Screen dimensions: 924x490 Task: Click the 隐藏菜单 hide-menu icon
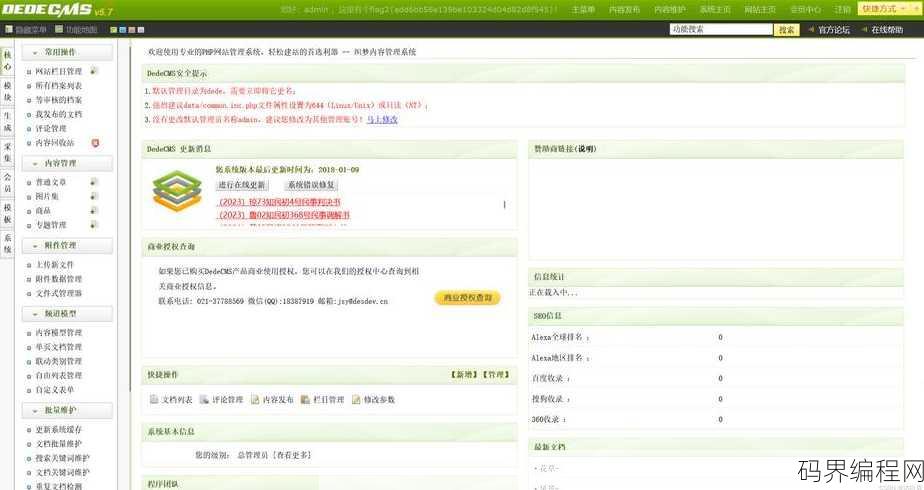(9, 29)
